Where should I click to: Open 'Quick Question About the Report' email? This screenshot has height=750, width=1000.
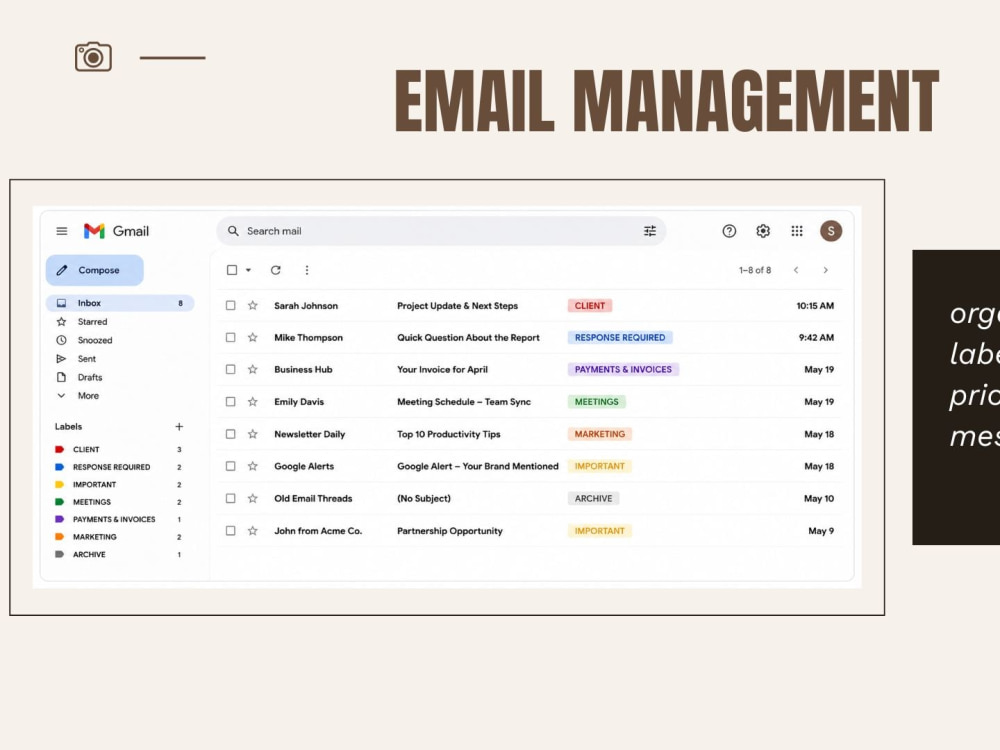[468, 337]
